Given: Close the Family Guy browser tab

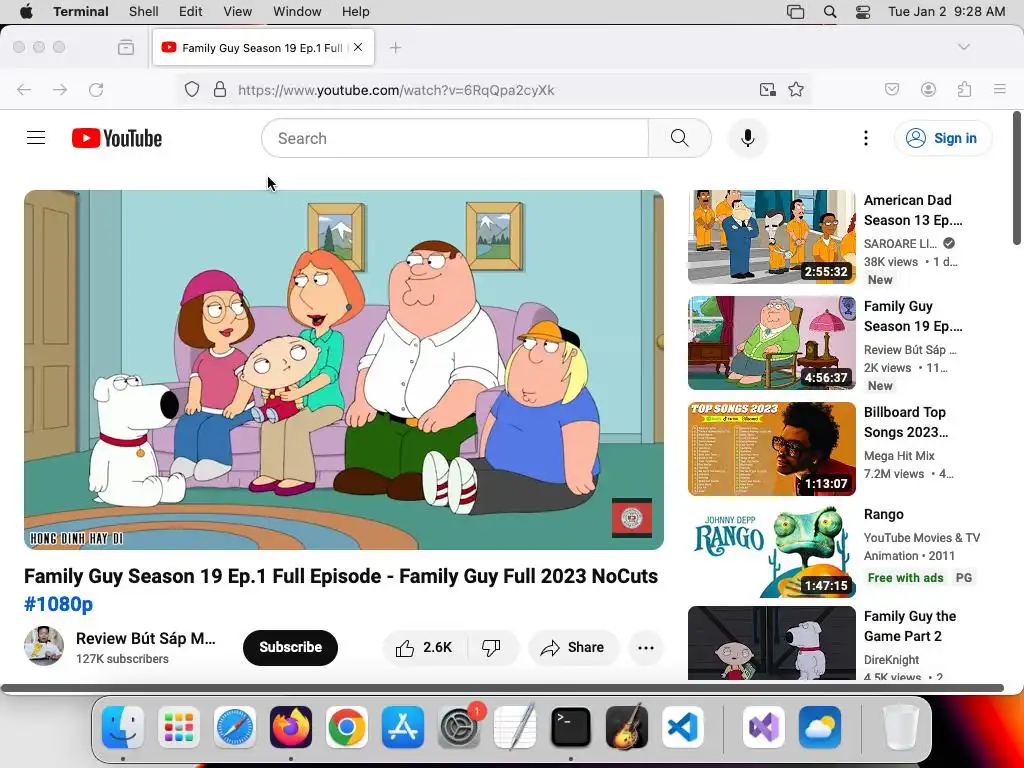Looking at the screenshot, I should [x=358, y=47].
